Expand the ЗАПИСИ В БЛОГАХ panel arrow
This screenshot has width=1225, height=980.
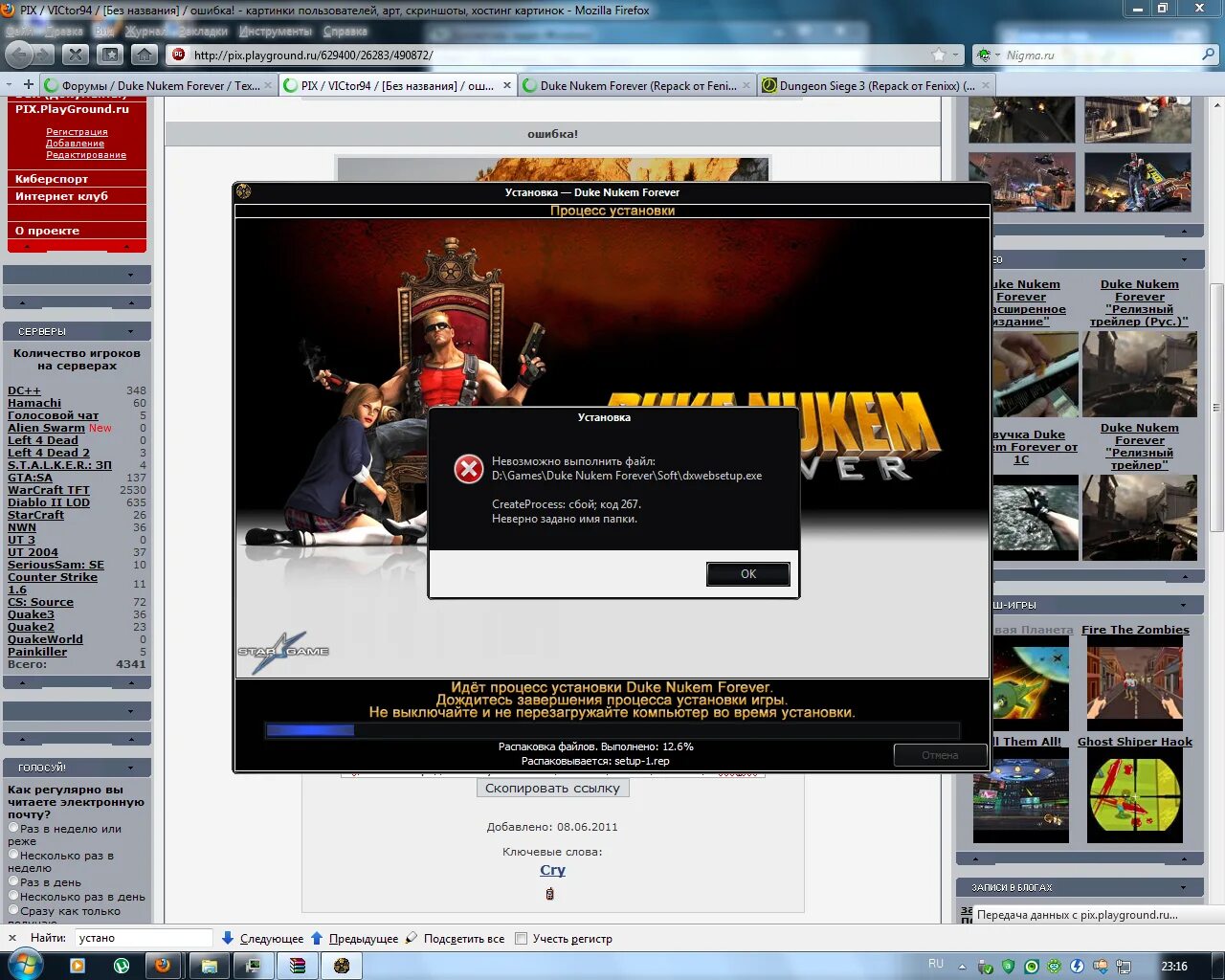coord(1184,887)
